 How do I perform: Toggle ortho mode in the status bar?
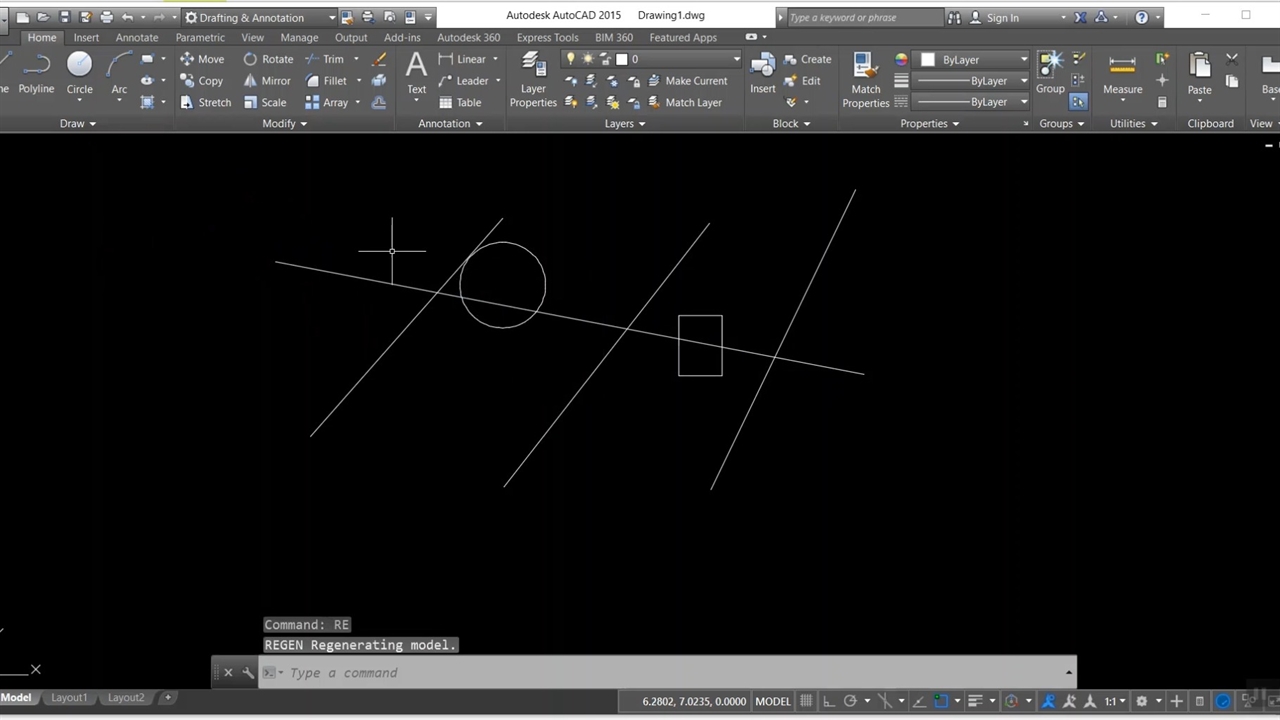pos(828,701)
